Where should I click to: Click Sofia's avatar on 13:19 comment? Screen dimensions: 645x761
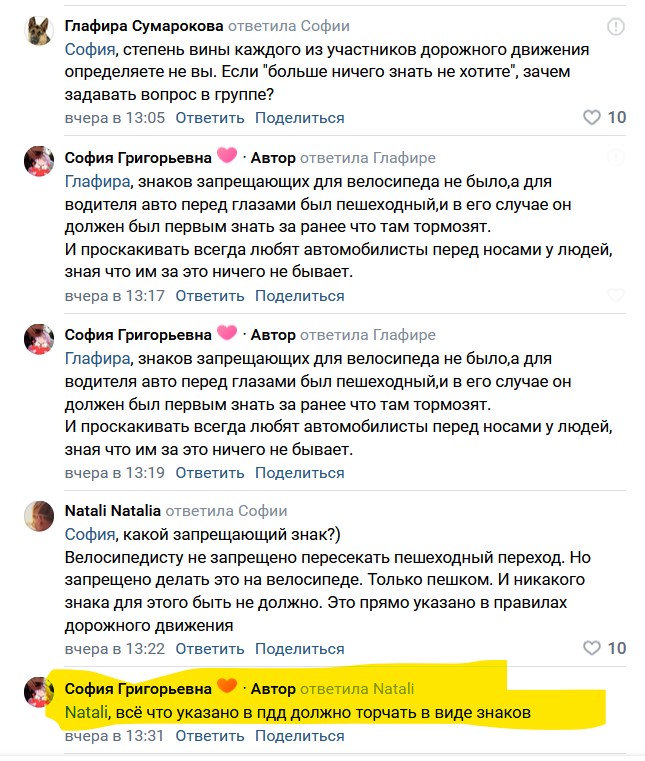click(x=39, y=340)
